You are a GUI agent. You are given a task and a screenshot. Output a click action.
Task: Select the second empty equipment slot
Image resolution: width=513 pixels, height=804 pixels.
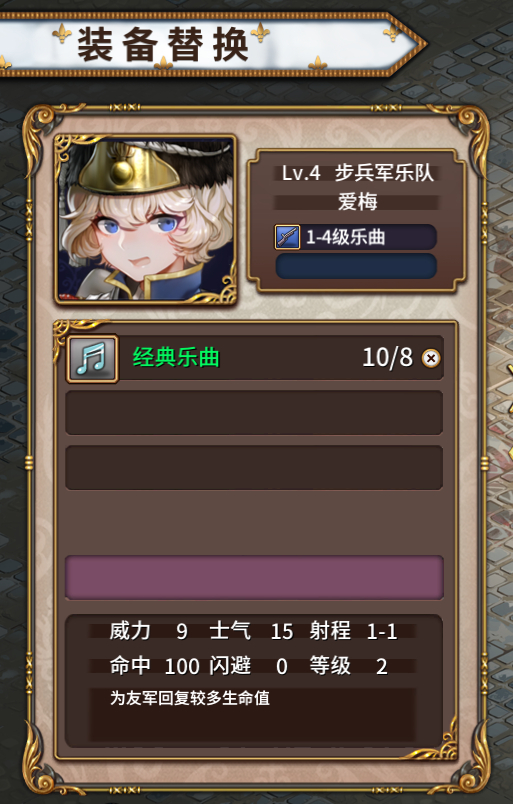(x=254, y=413)
